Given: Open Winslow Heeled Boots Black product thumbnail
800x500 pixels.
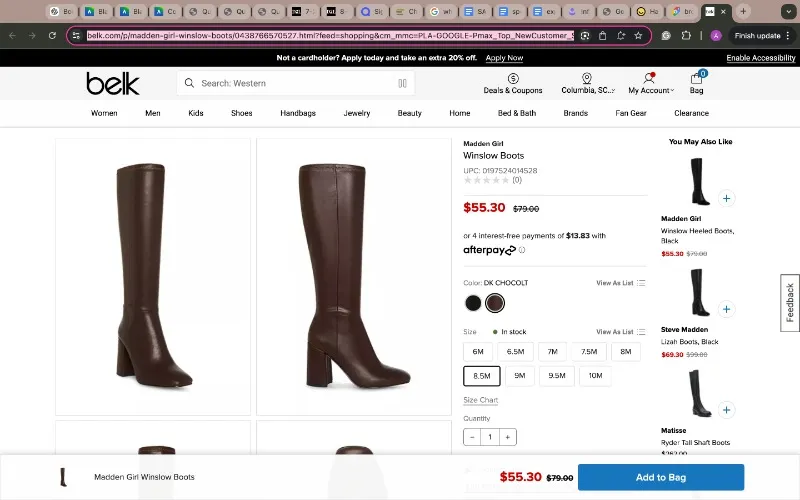Looking at the screenshot, I should [x=699, y=182].
